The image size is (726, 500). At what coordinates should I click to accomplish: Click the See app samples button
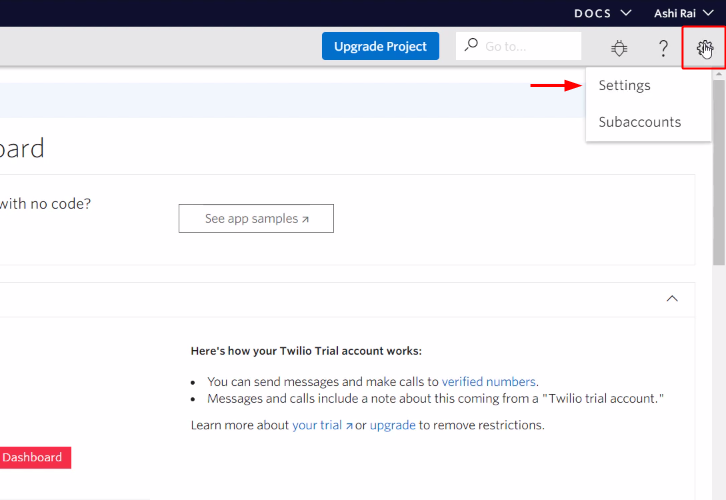(x=256, y=219)
